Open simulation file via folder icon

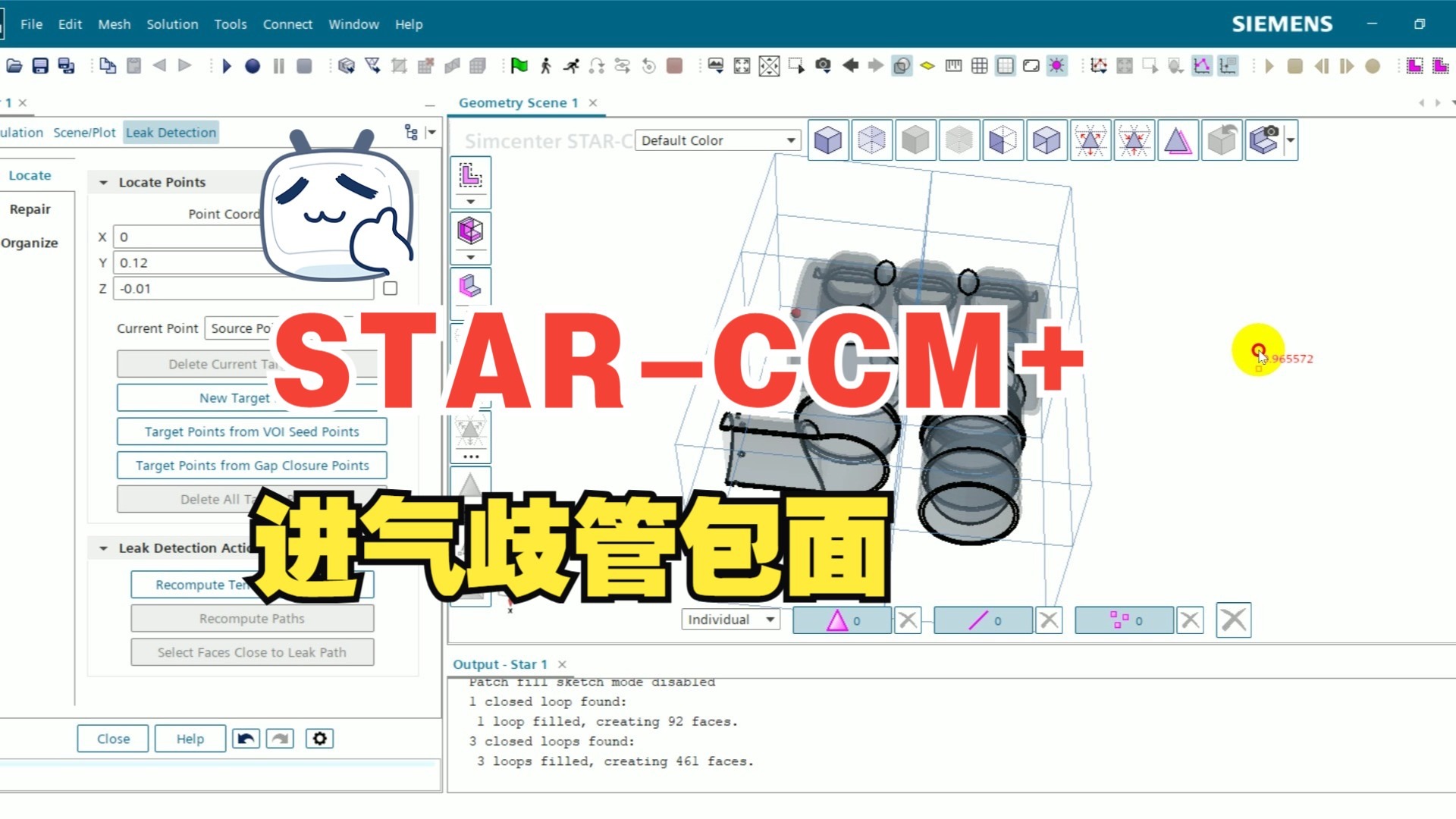(14, 66)
